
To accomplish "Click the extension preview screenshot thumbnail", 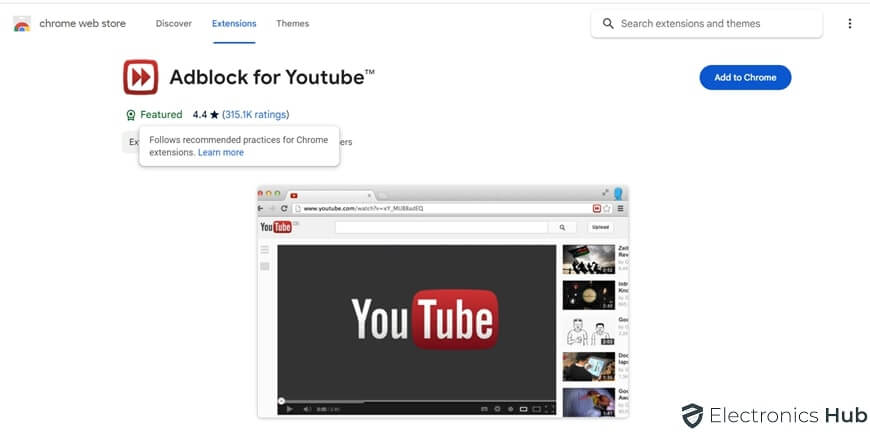I will (x=443, y=302).
